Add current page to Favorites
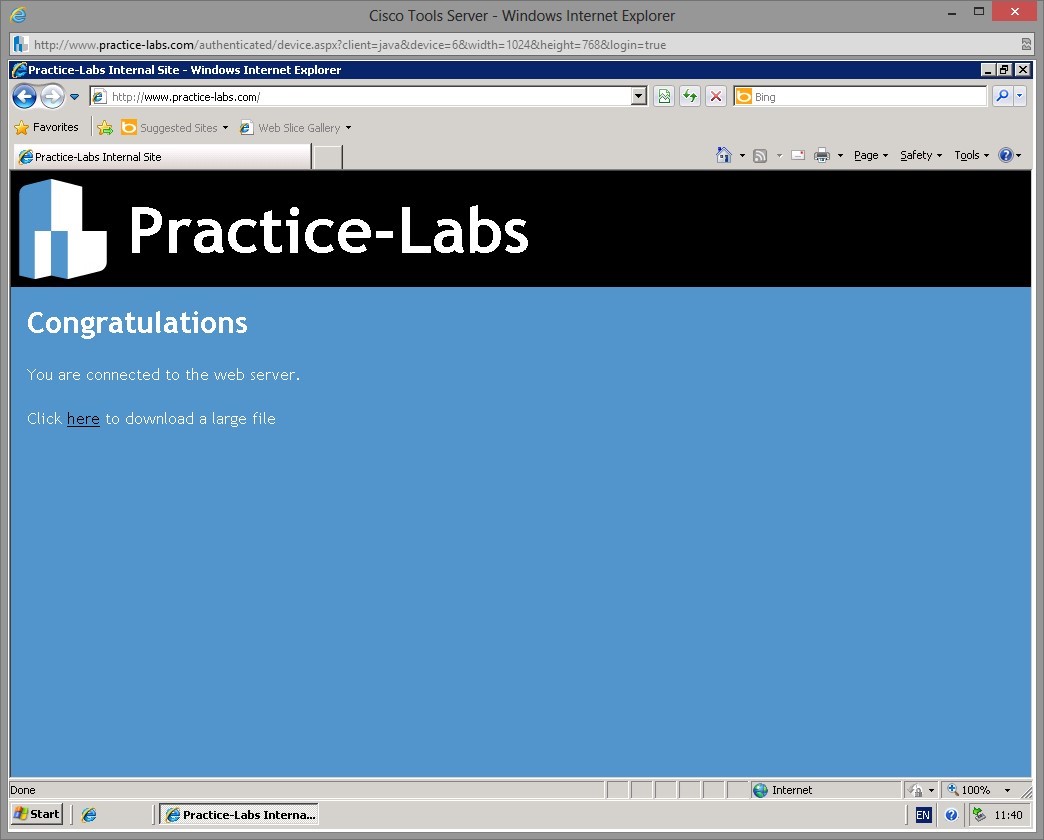The image size is (1044, 840). click(x=105, y=127)
